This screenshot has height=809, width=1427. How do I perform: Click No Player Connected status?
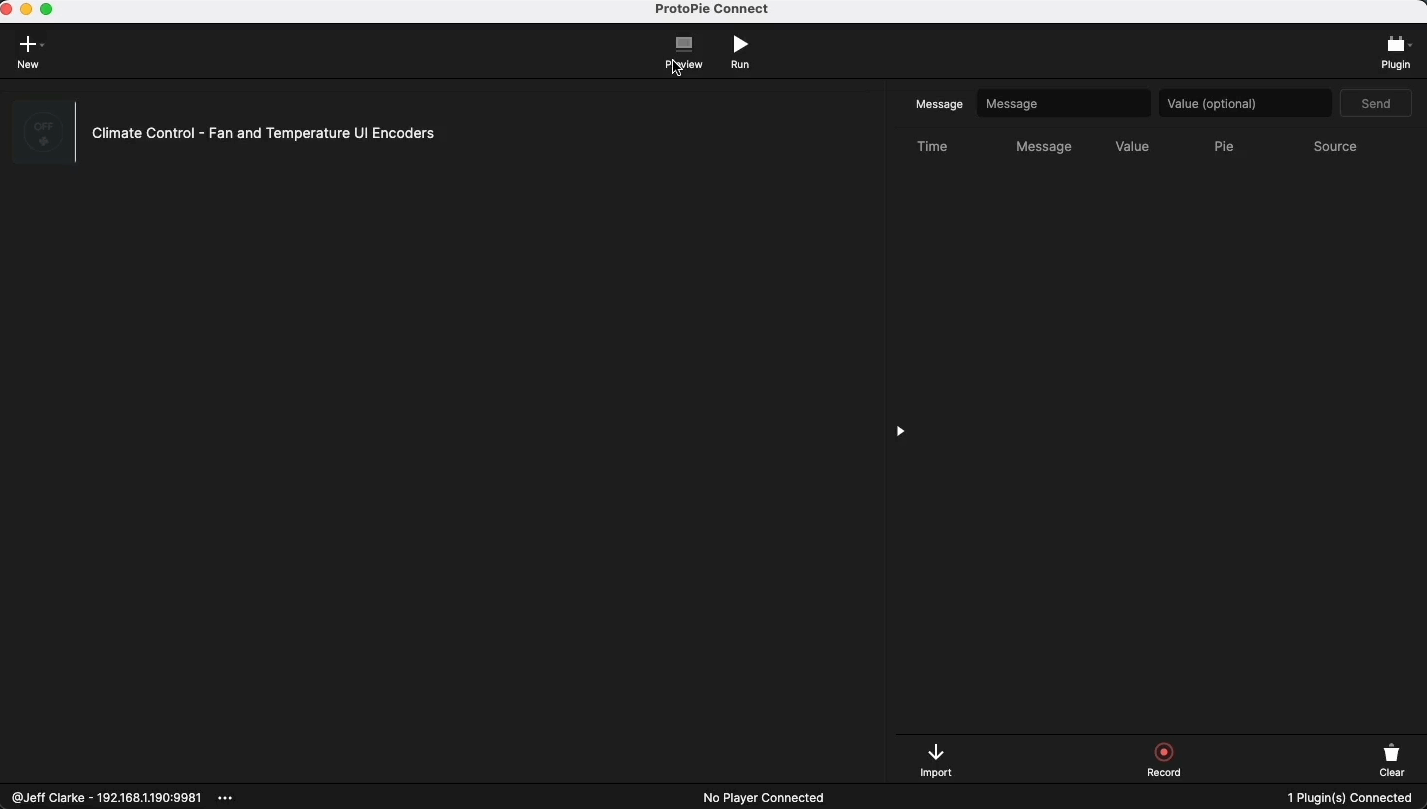pos(763,798)
